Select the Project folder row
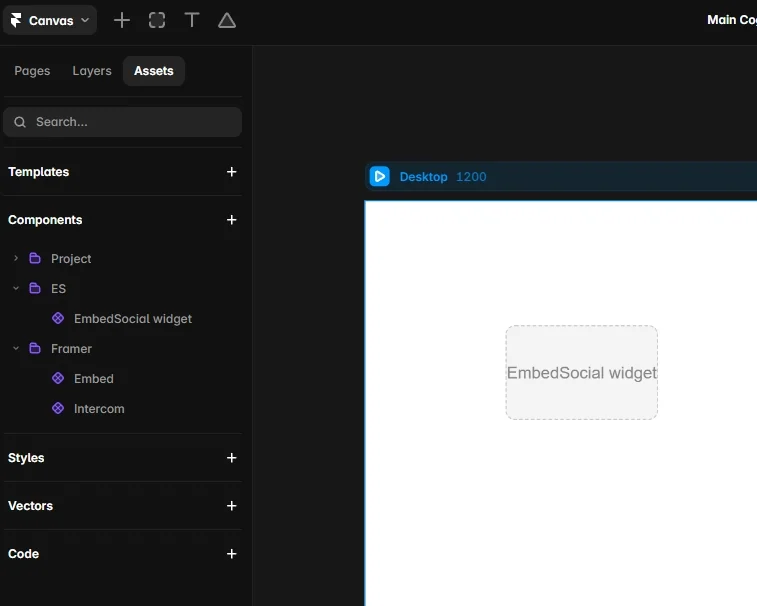The height and width of the screenshot is (606, 757). 123,259
